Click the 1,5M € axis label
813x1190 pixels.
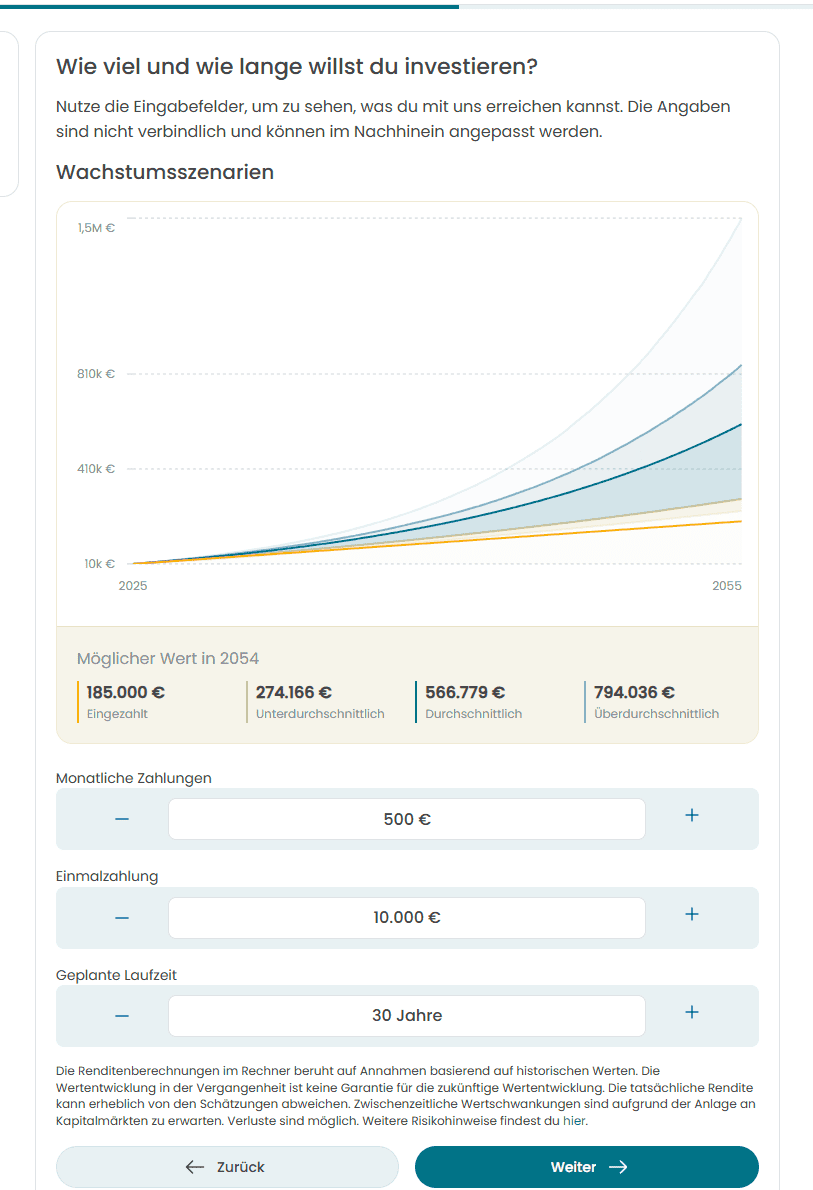96,228
